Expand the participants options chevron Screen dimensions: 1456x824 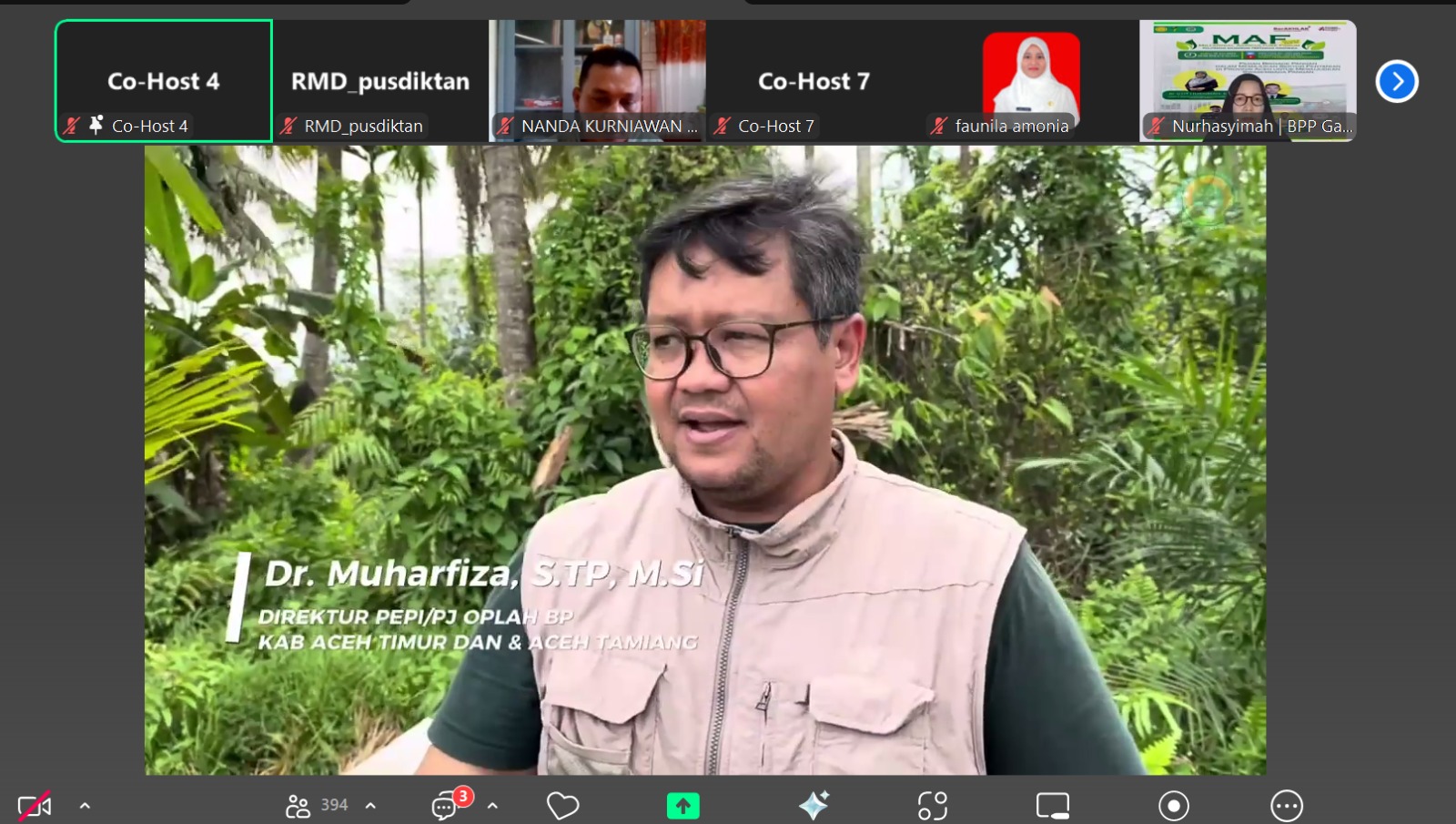(x=370, y=806)
